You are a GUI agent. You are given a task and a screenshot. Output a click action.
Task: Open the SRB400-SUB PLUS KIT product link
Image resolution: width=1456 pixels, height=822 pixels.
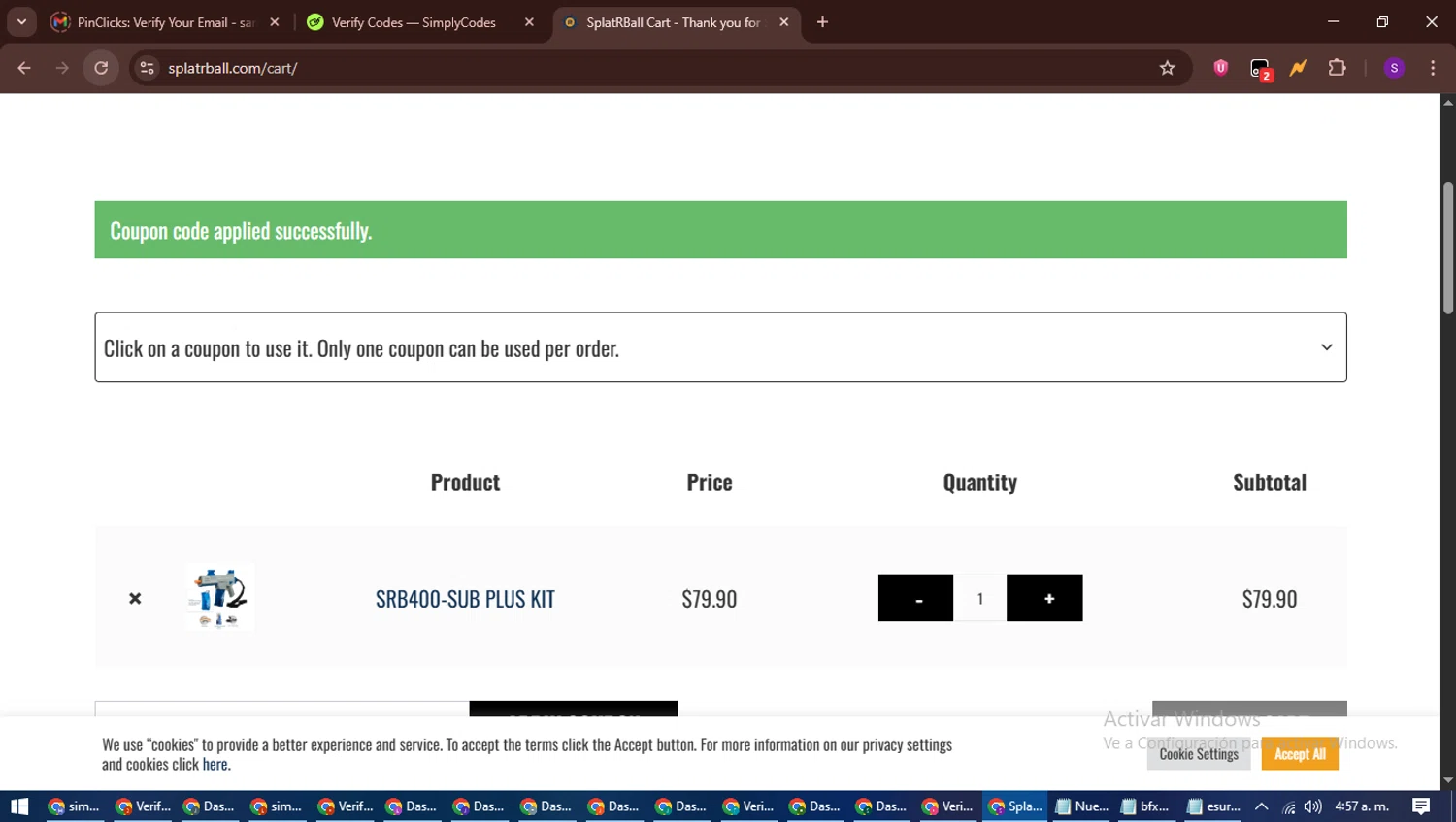coord(465,599)
